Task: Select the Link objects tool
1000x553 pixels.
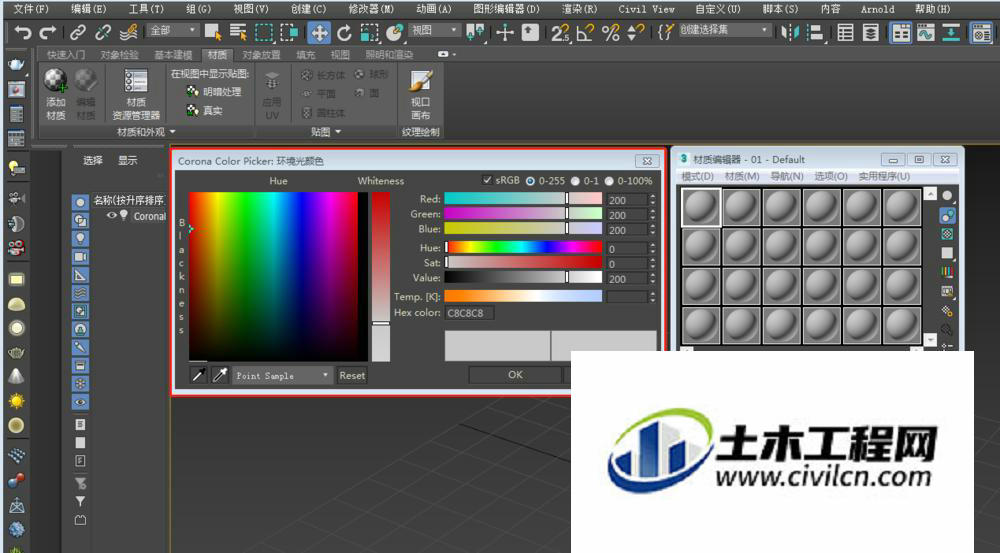Action: (78, 32)
